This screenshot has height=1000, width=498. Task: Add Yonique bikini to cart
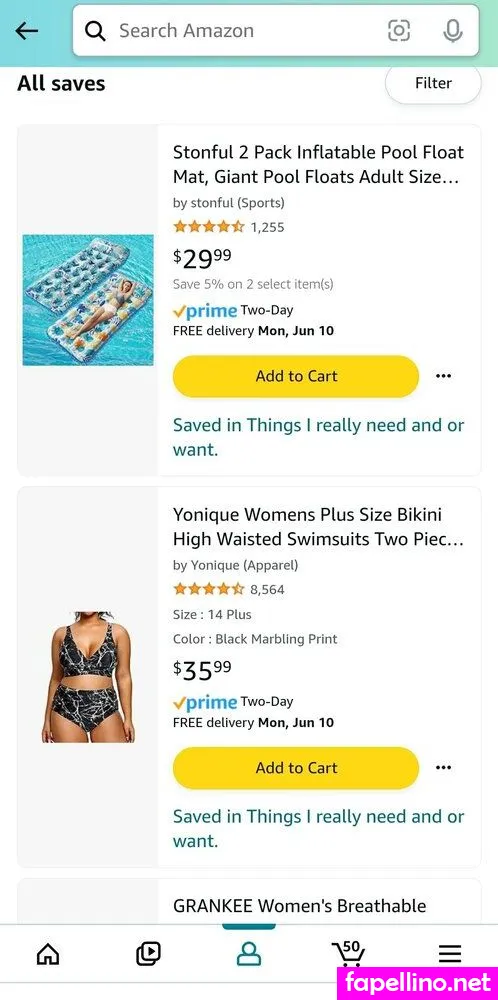(x=296, y=768)
